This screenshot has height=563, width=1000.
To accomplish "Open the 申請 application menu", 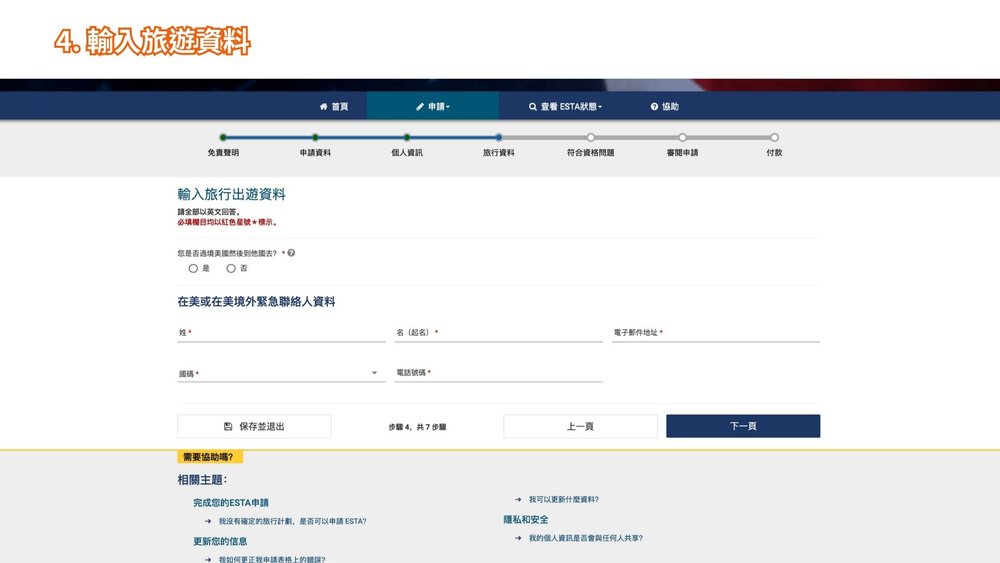I will pos(432,106).
